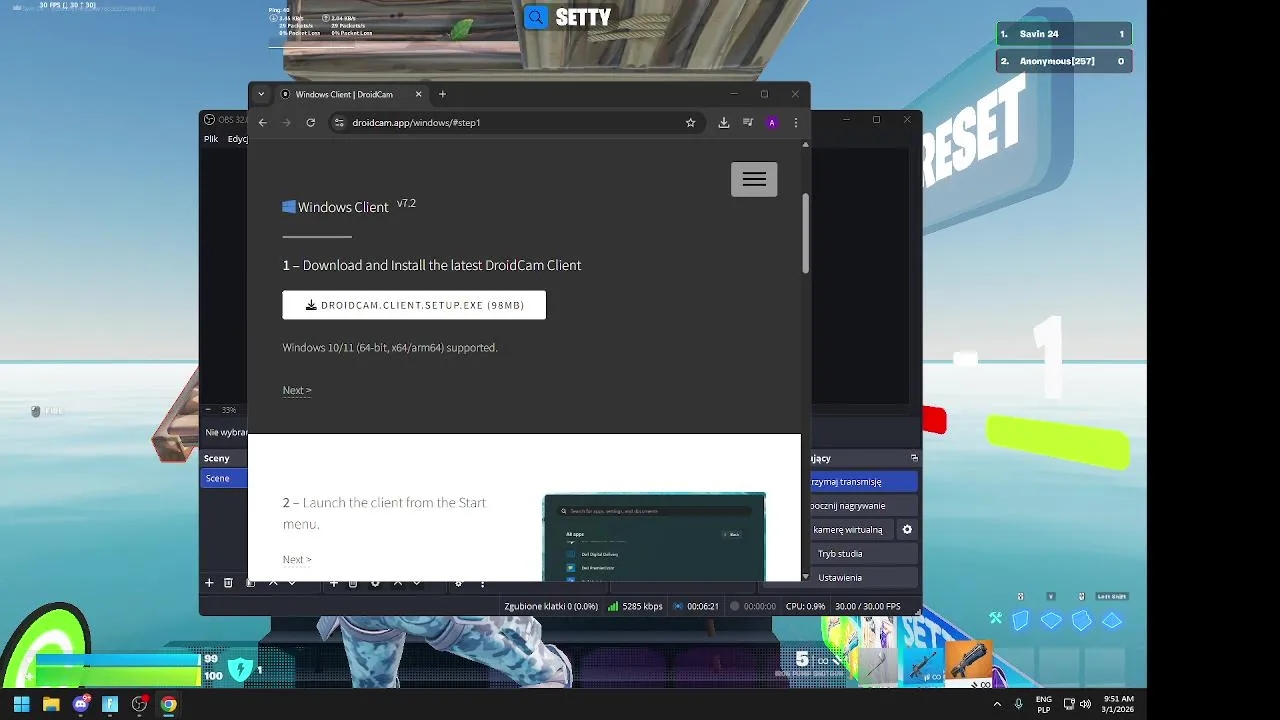Open Chrome three-dot menu
Screen dimensions: 1280x720
(796, 122)
